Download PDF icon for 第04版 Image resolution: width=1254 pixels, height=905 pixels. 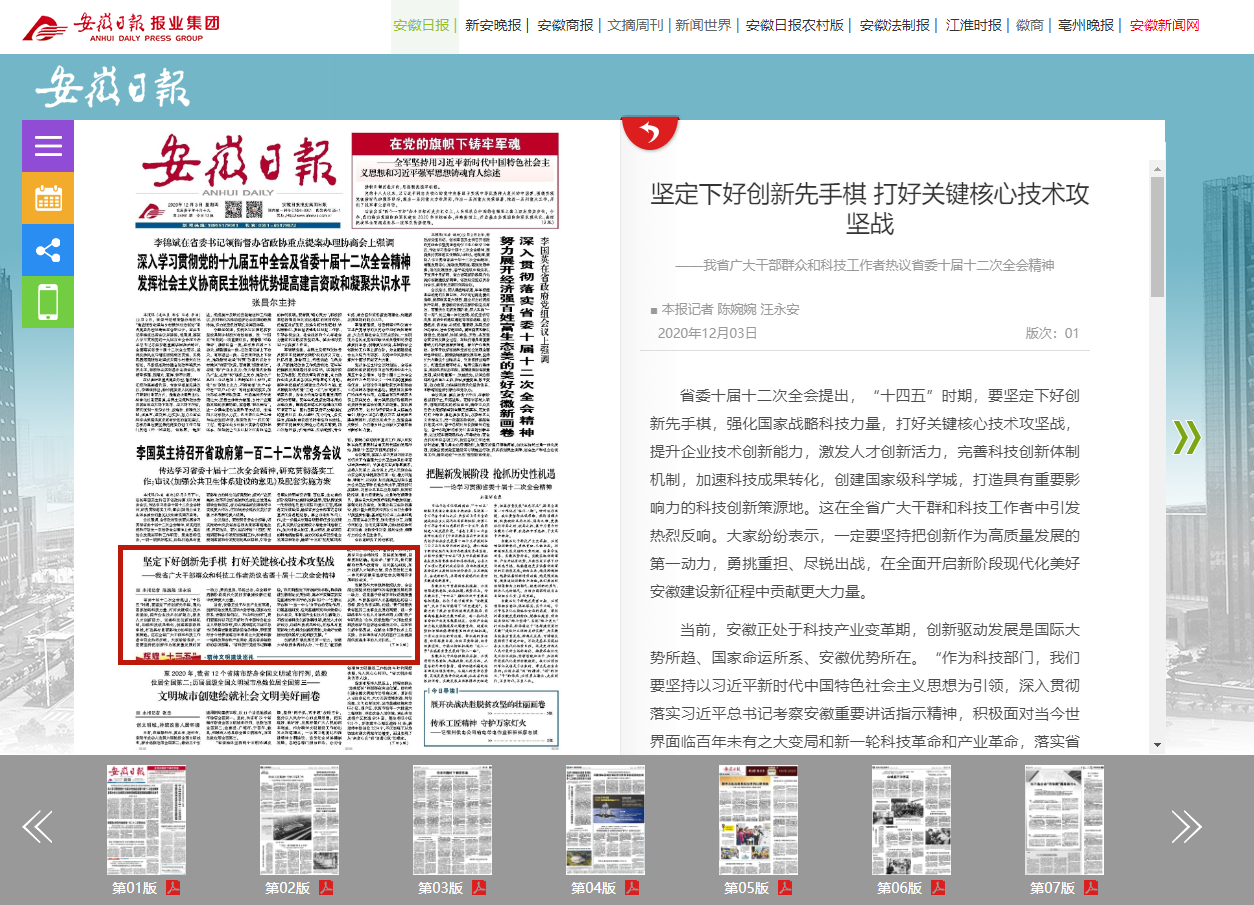[x=632, y=888]
